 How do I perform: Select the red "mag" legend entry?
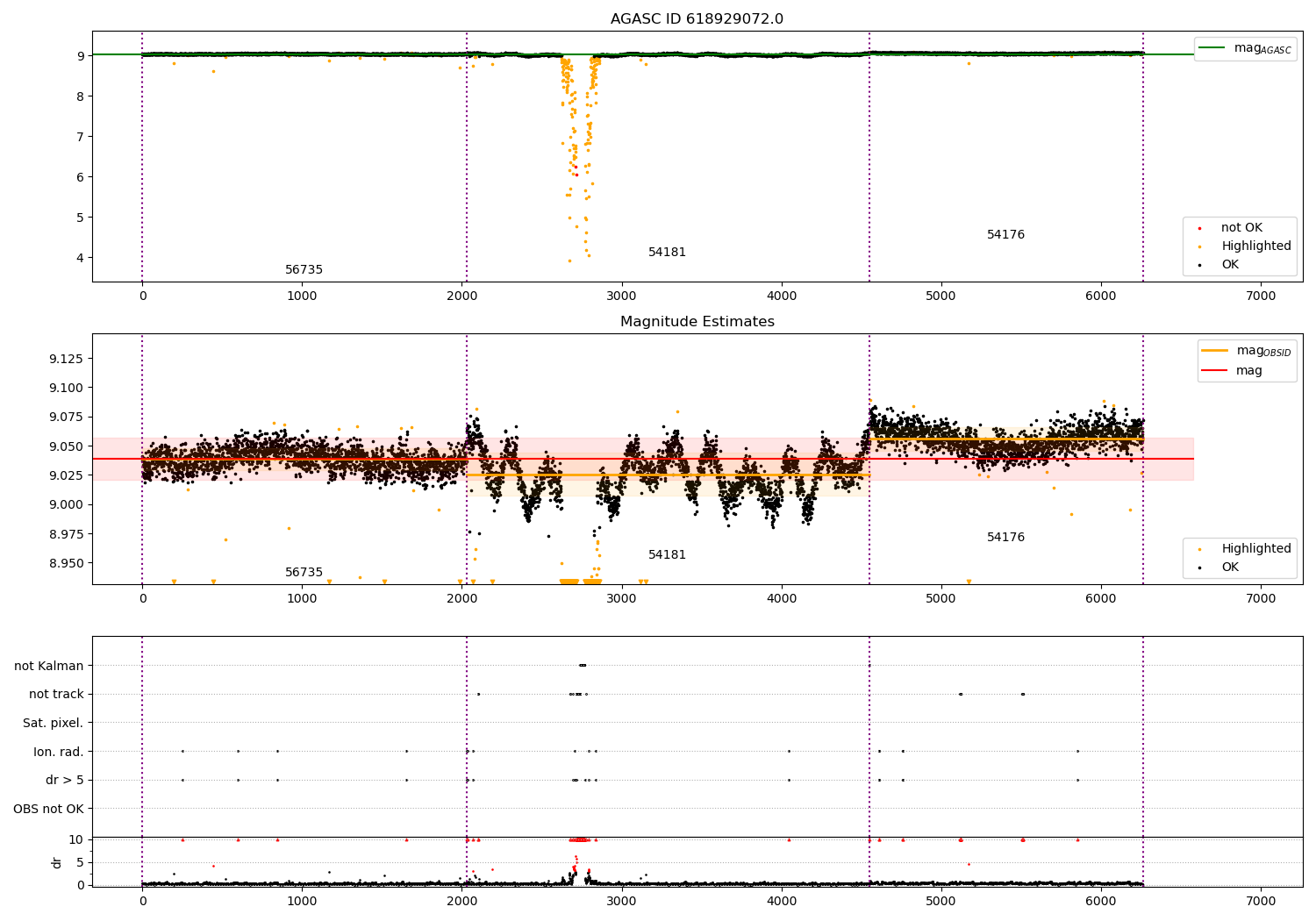[1232, 370]
